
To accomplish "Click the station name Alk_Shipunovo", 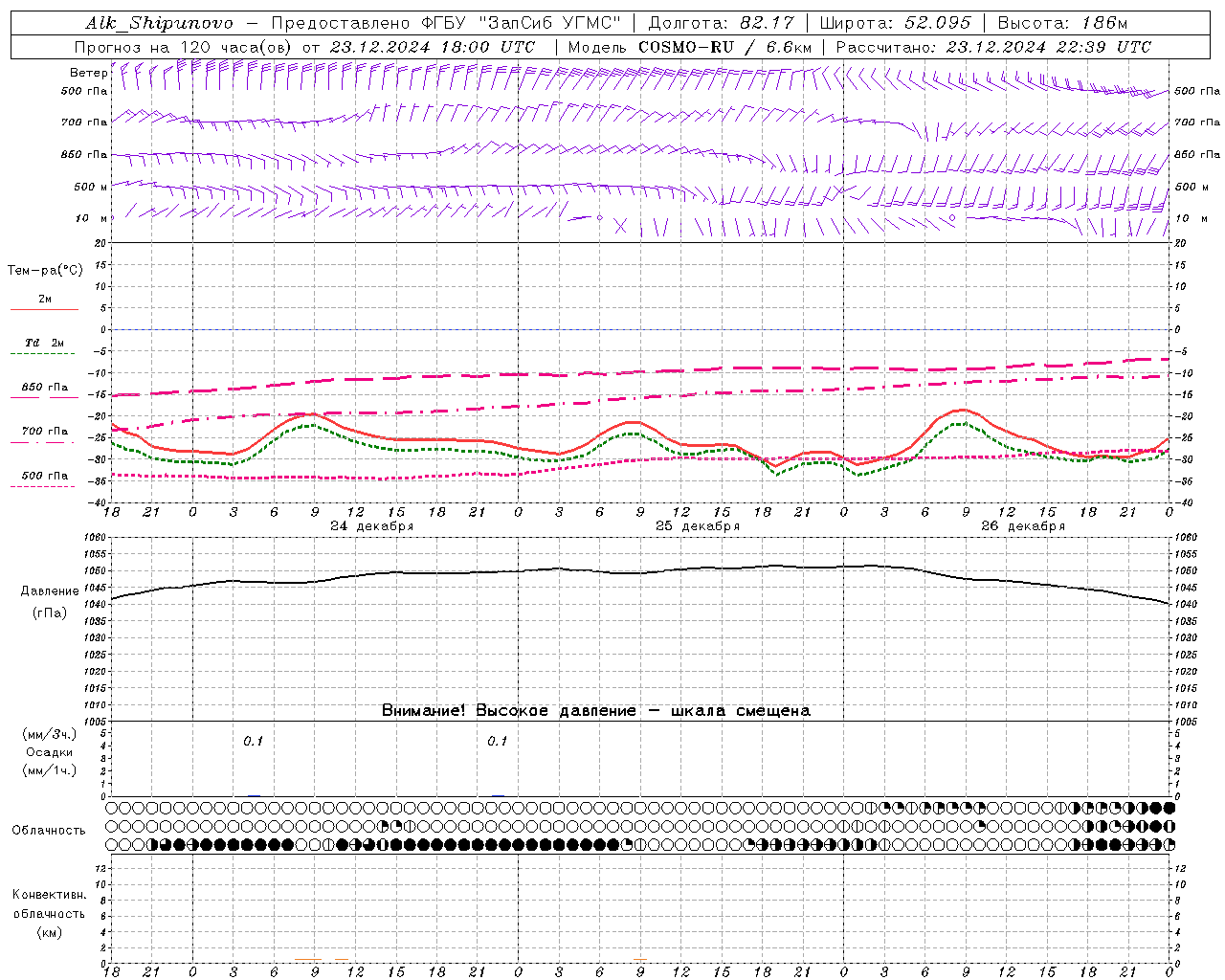I will (158, 23).
